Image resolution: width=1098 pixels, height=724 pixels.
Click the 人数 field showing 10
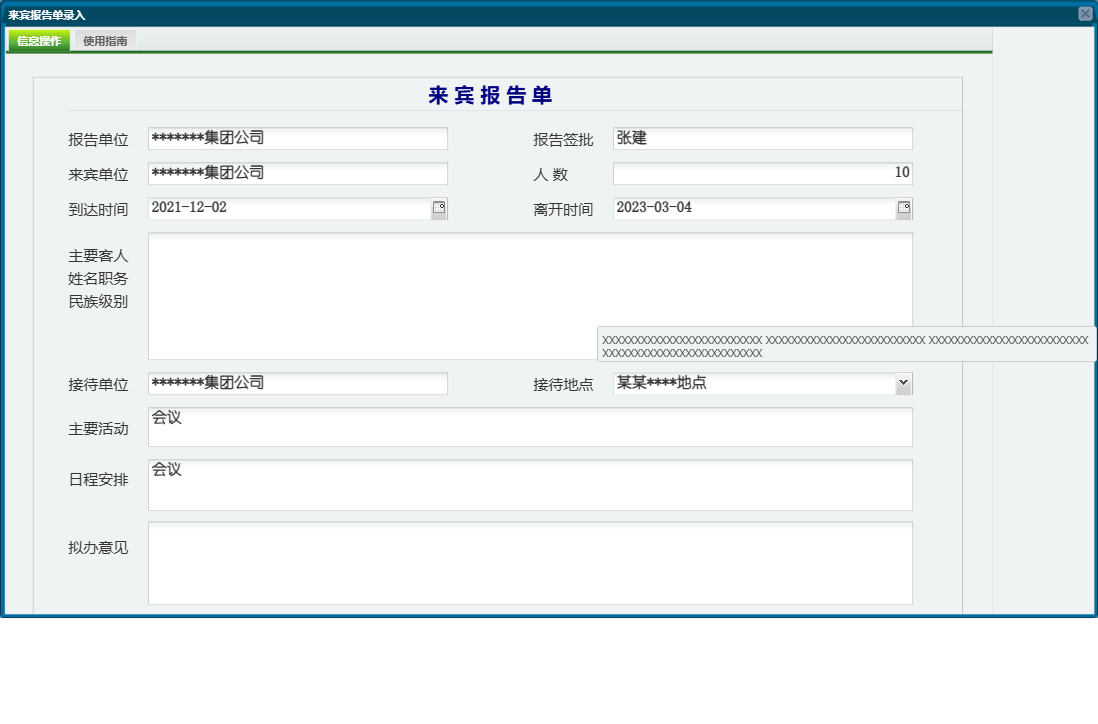click(x=763, y=173)
